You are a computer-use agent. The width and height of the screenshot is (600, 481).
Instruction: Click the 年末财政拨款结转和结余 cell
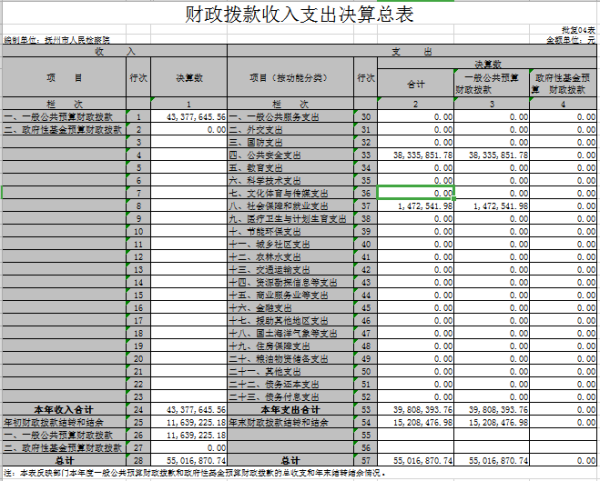pos(290,422)
